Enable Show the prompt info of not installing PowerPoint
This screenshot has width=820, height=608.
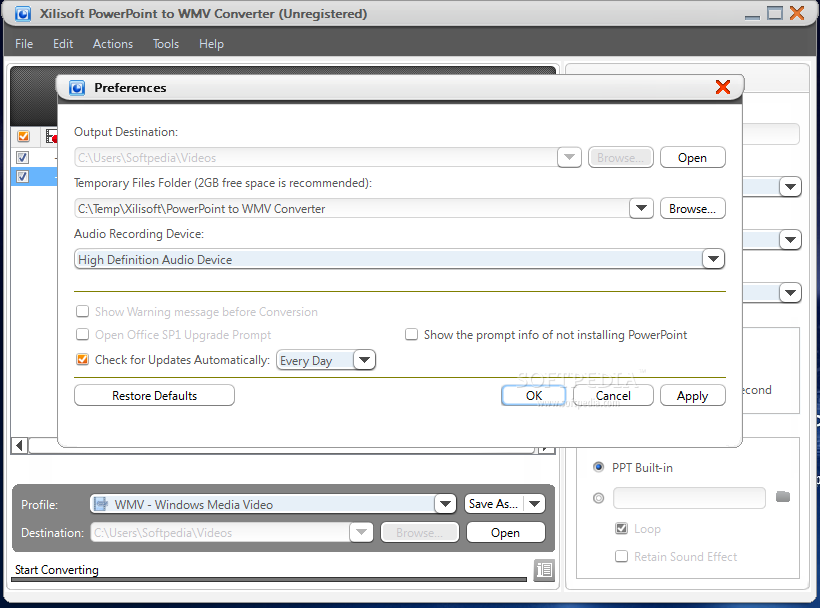[x=412, y=335]
